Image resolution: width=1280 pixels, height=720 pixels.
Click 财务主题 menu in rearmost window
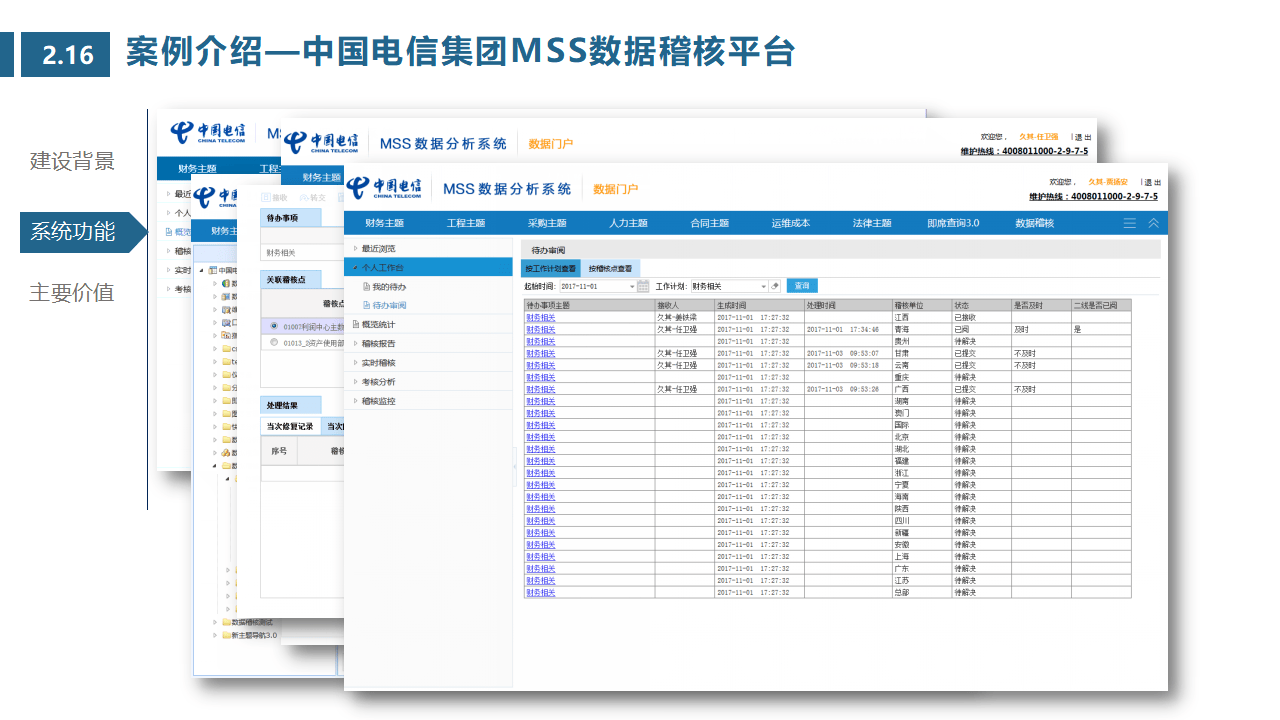(198, 169)
